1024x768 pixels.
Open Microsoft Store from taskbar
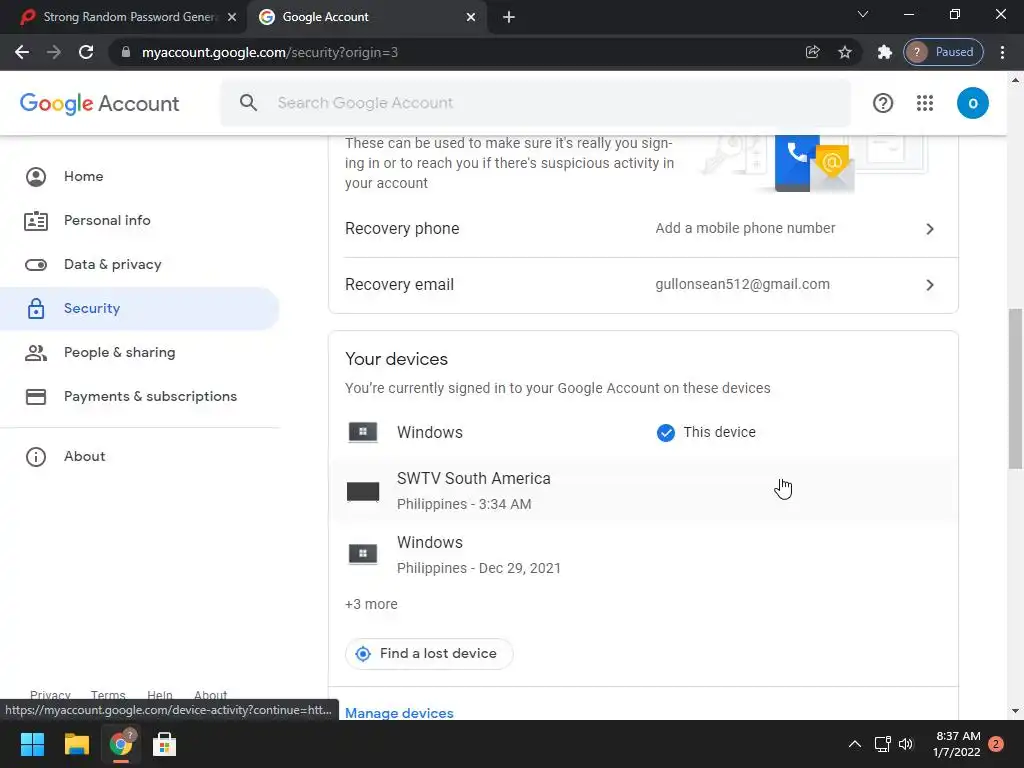[164, 744]
